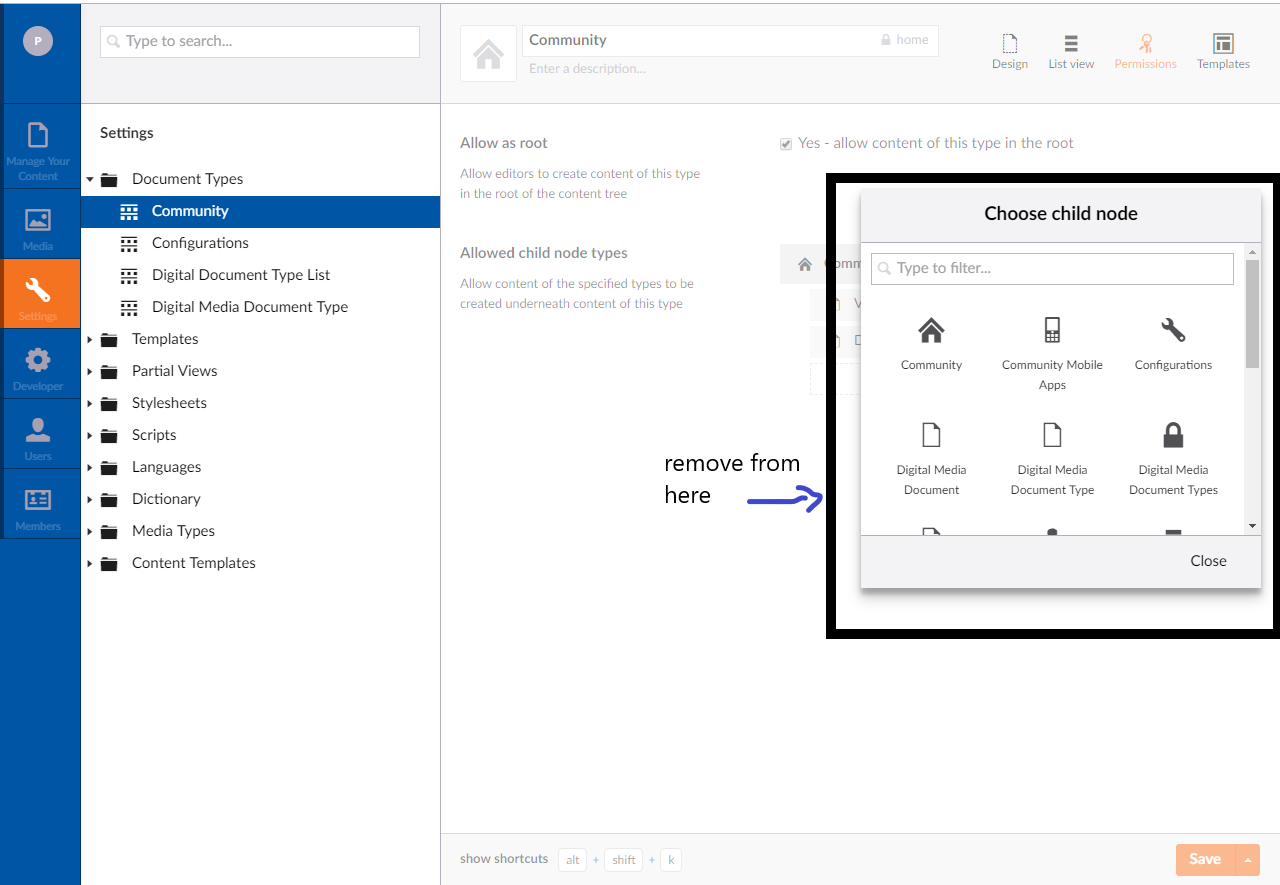The width and height of the screenshot is (1280, 885).
Task: Open the Save button dropdown arrow
Action: click(1247, 860)
